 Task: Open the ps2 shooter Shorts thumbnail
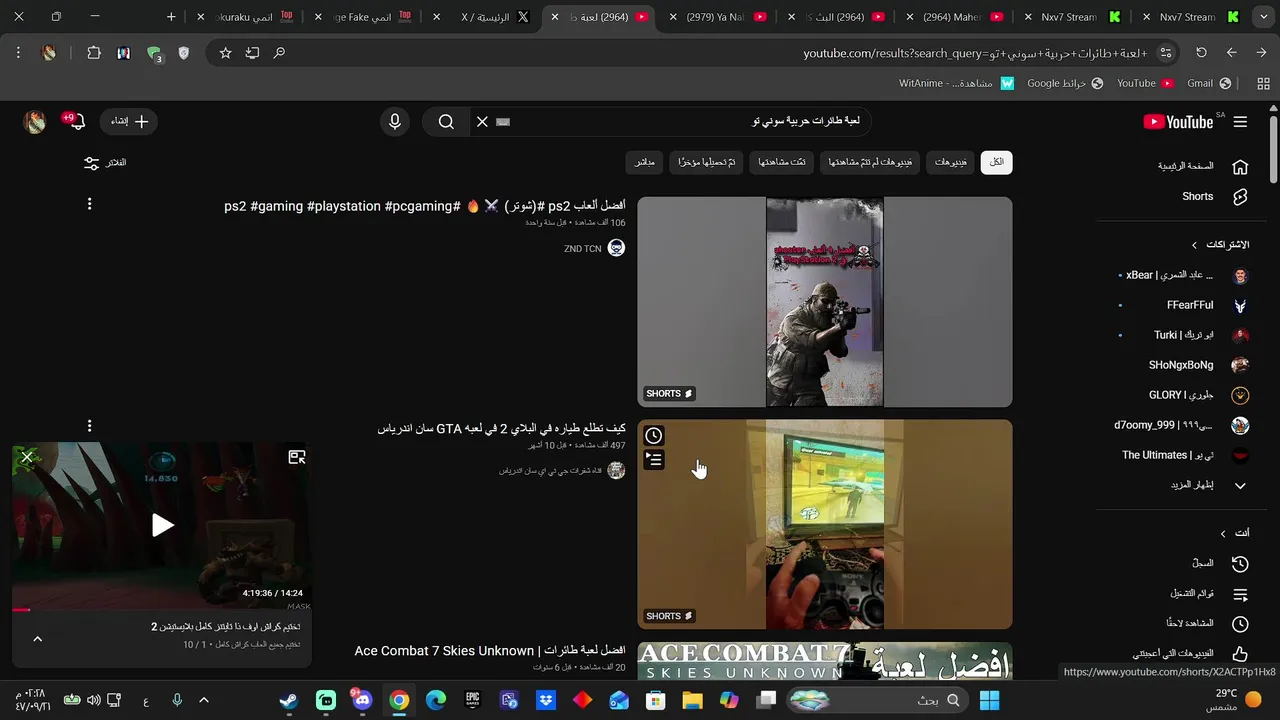point(825,302)
